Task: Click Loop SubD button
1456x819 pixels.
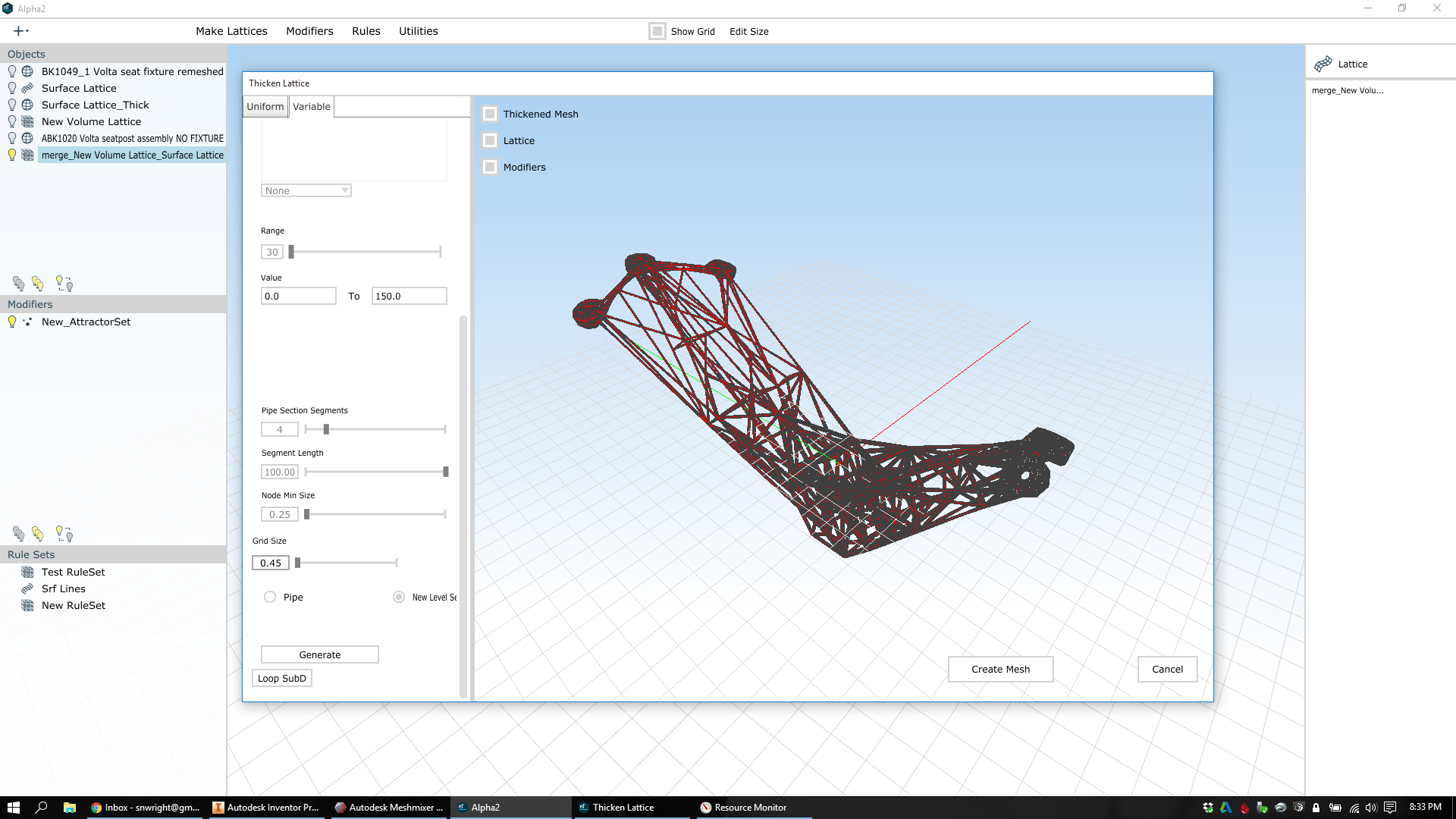Action: click(x=282, y=678)
